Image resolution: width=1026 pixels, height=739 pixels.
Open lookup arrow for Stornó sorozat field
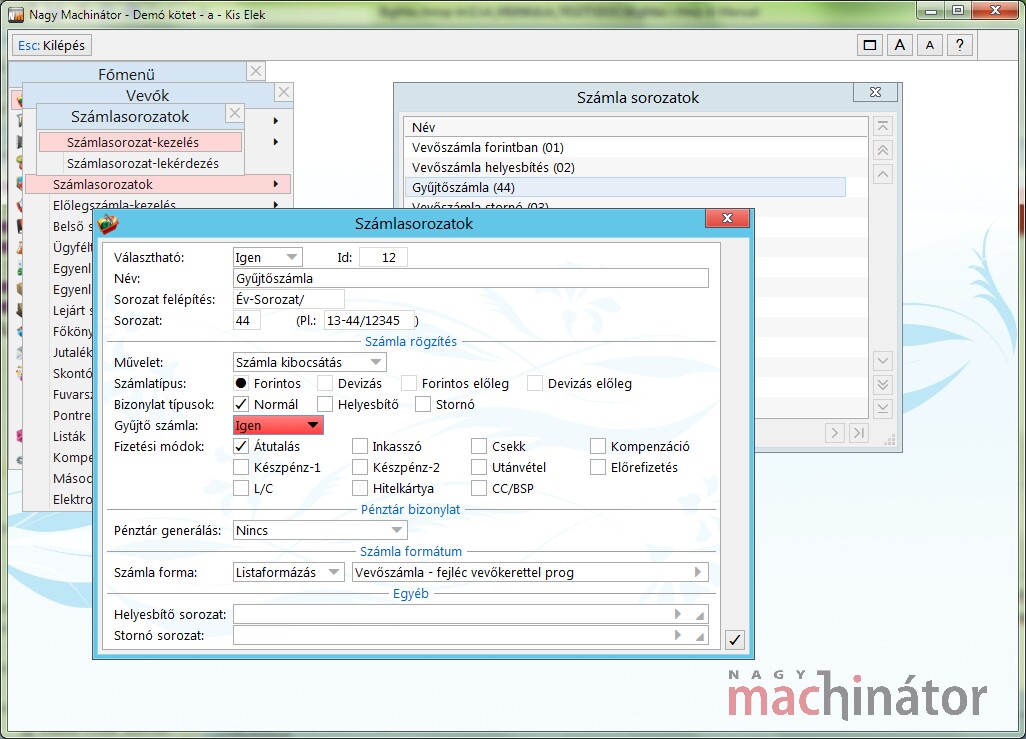coord(678,635)
